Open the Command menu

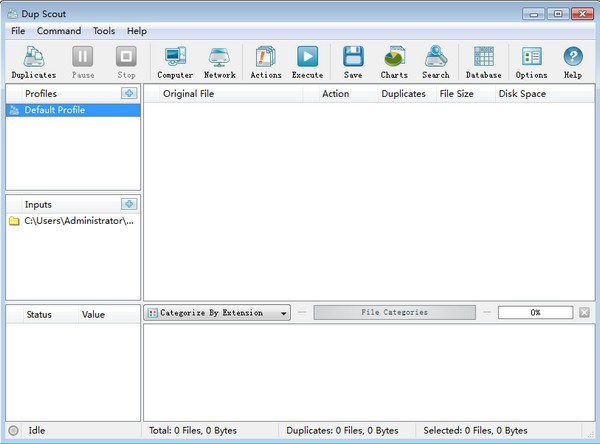[59, 31]
